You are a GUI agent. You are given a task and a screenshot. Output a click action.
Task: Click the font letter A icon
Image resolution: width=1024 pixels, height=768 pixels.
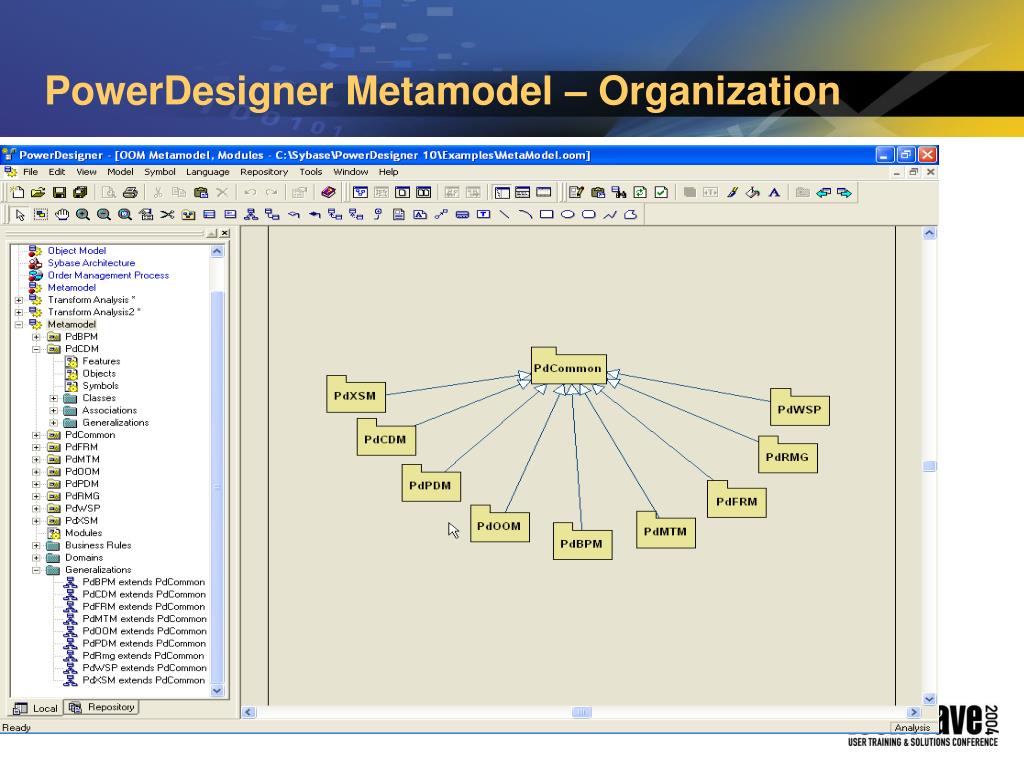(x=774, y=192)
